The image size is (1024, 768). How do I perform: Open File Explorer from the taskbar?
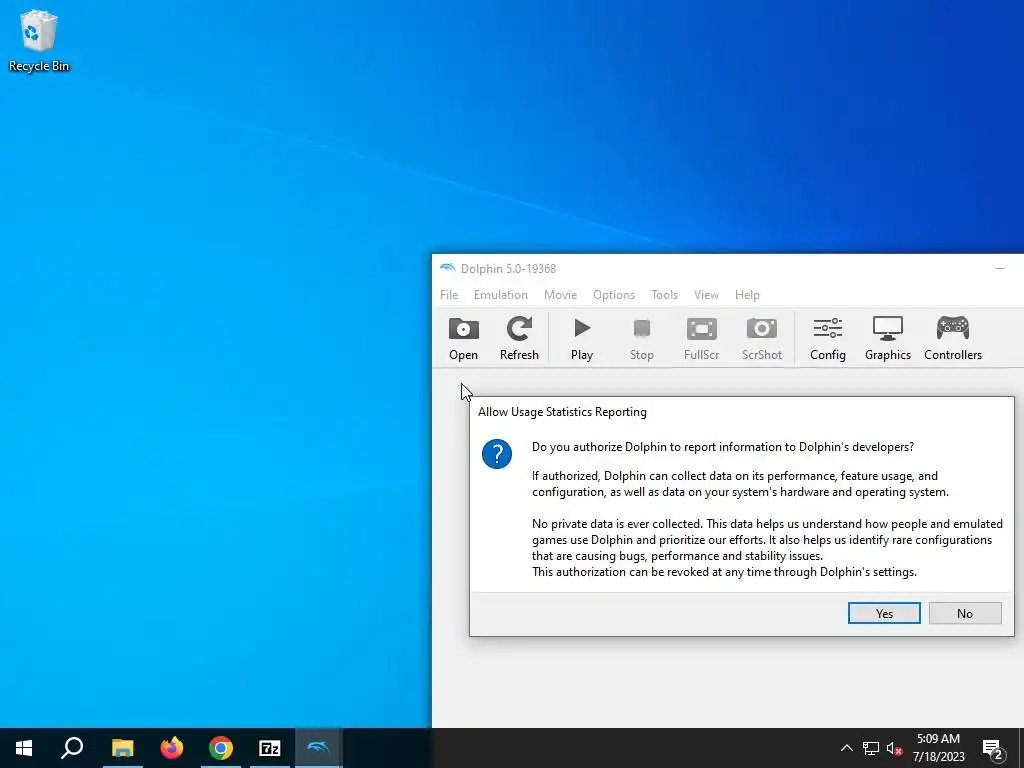coord(122,748)
